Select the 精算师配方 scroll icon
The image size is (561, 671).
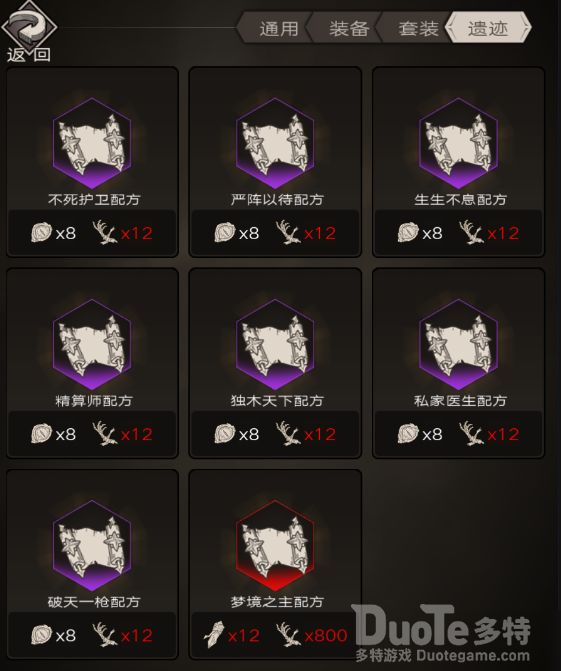pyautogui.click(x=92, y=344)
